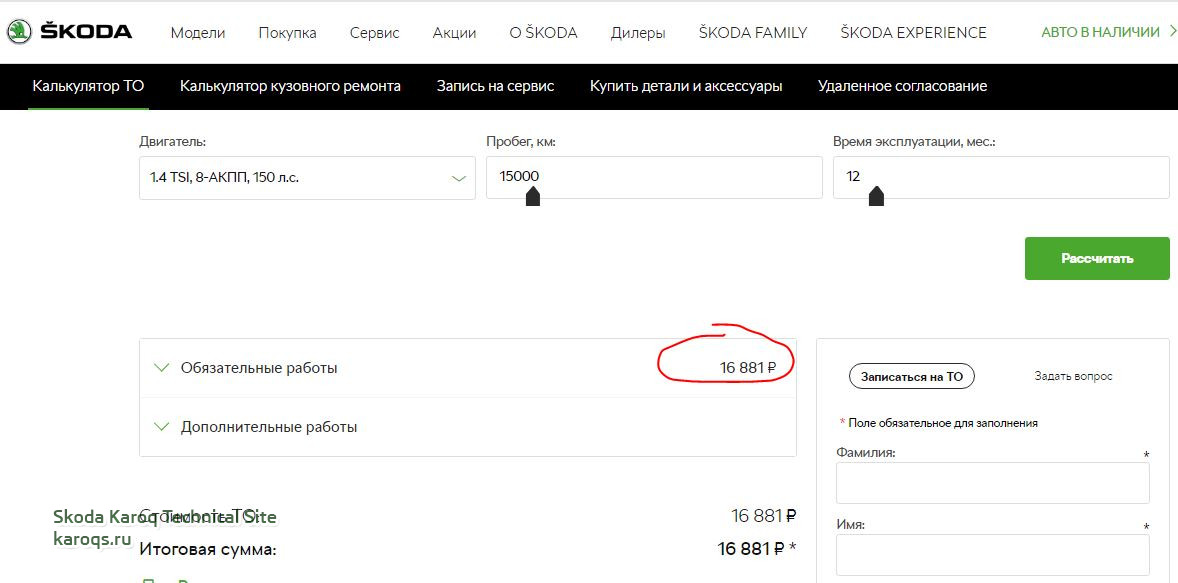Click the ŠKODA logo icon
Image resolution: width=1178 pixels, height=583 pixels.
[20, 32]
